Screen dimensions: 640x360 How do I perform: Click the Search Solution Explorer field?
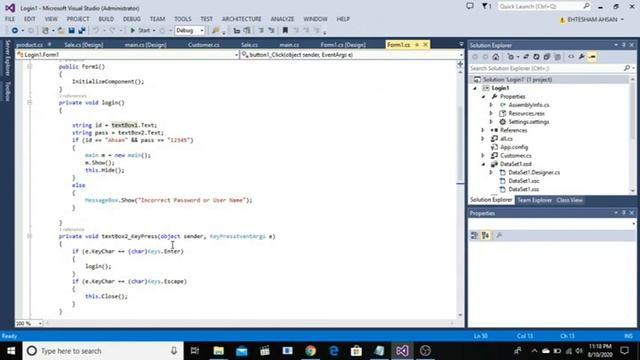547,69
